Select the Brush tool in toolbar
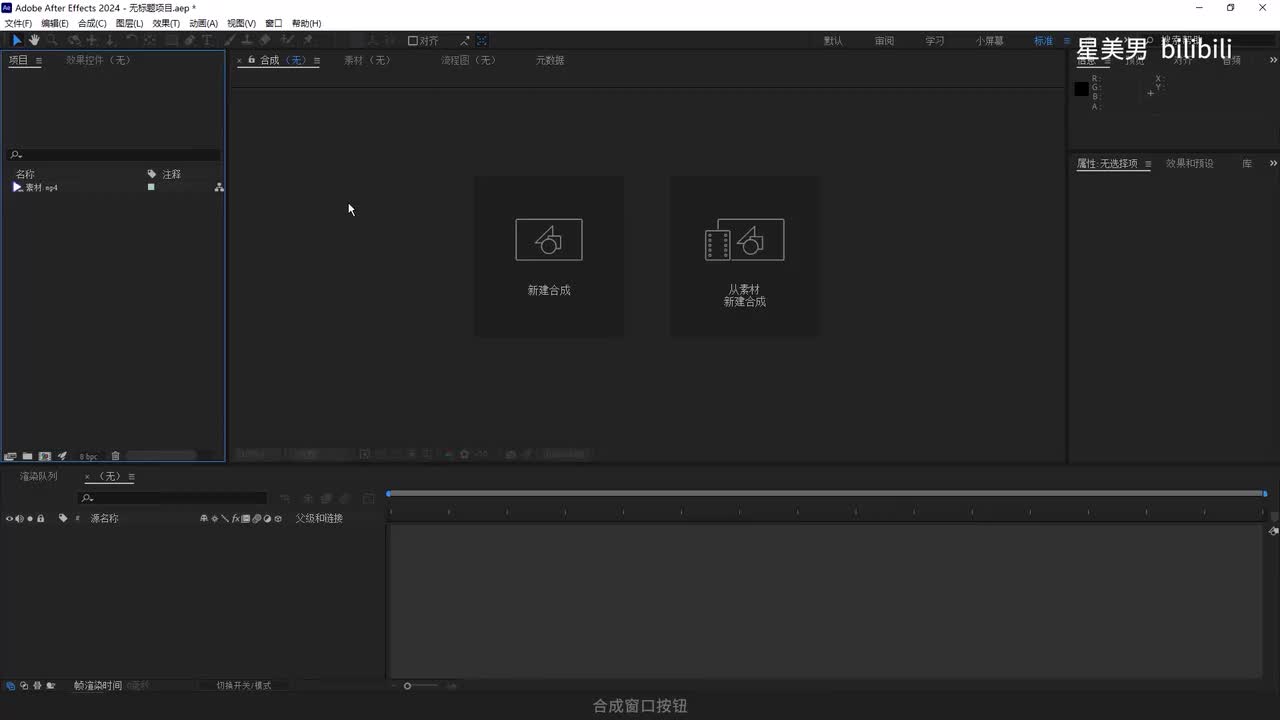 click(x=231, y=40)
